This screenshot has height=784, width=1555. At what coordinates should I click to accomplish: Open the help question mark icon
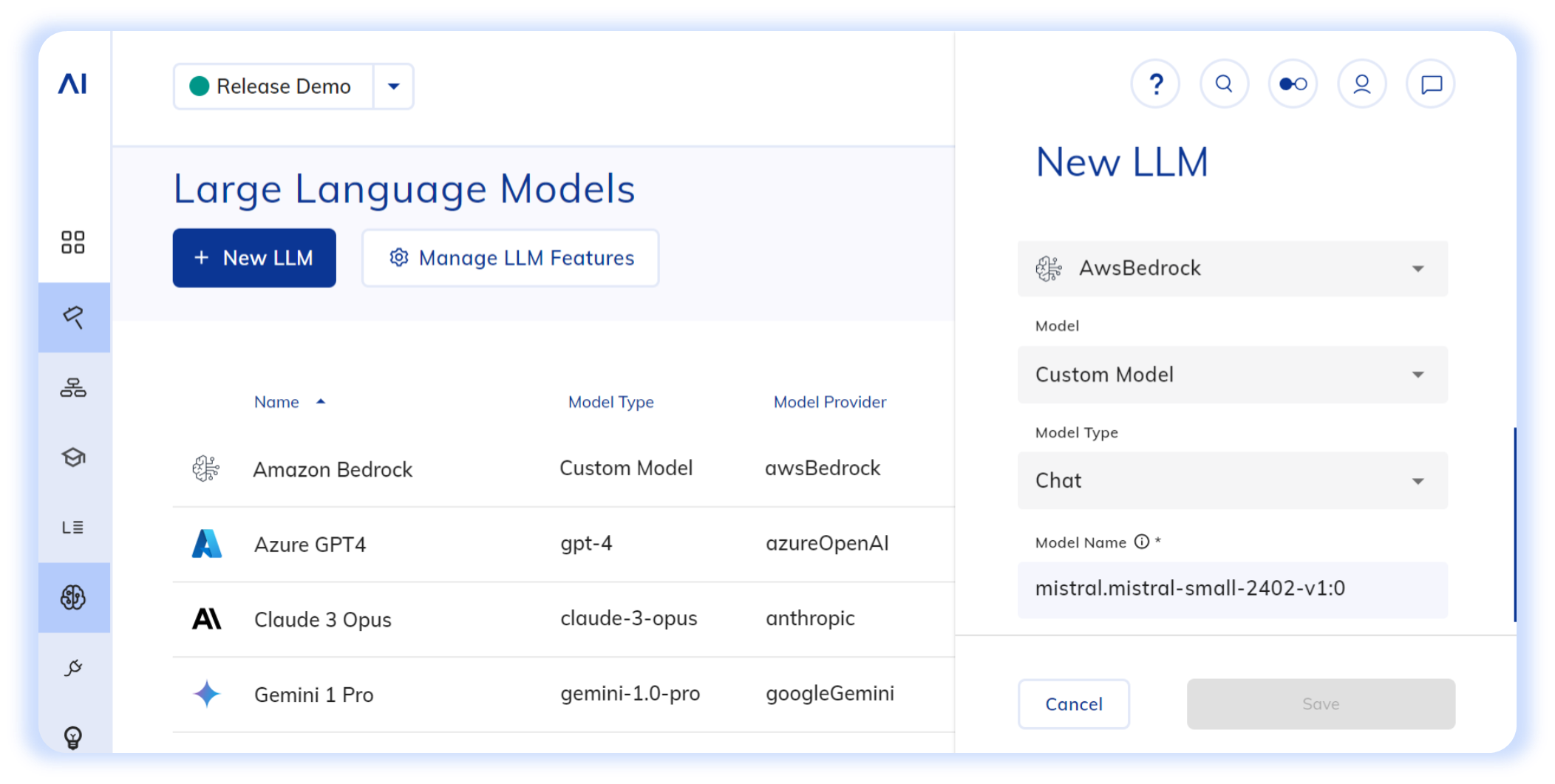pyautogui.click(x=1156, y=84)
